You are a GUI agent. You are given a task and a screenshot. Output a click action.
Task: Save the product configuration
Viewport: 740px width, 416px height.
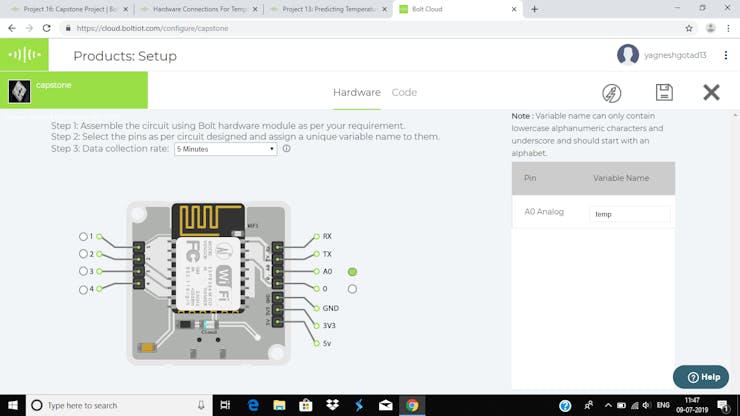(x=664, y=93)
